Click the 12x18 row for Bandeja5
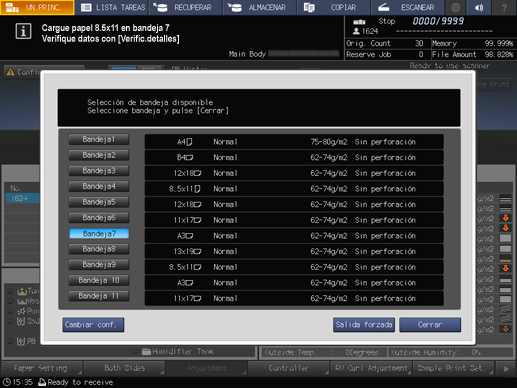The width and height of the screenshot is (517, 388). [x=294, y=204]
